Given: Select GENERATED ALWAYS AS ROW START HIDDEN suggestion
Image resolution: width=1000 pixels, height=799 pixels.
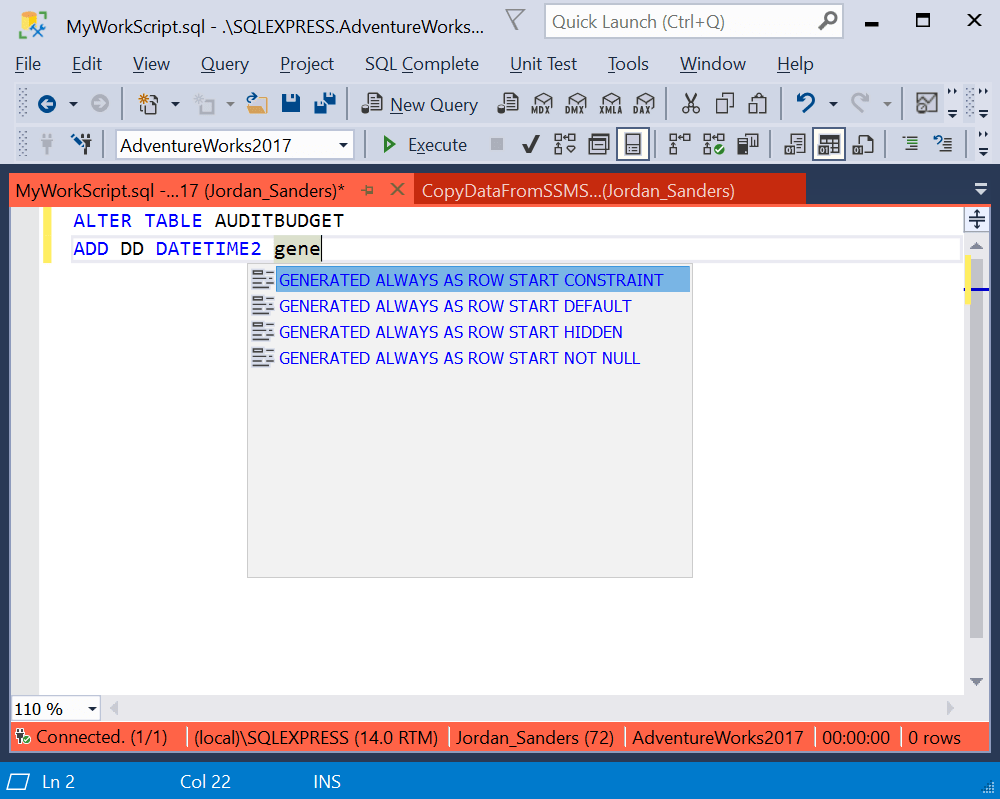Looking at the screenshot, I should coord(451,332).
